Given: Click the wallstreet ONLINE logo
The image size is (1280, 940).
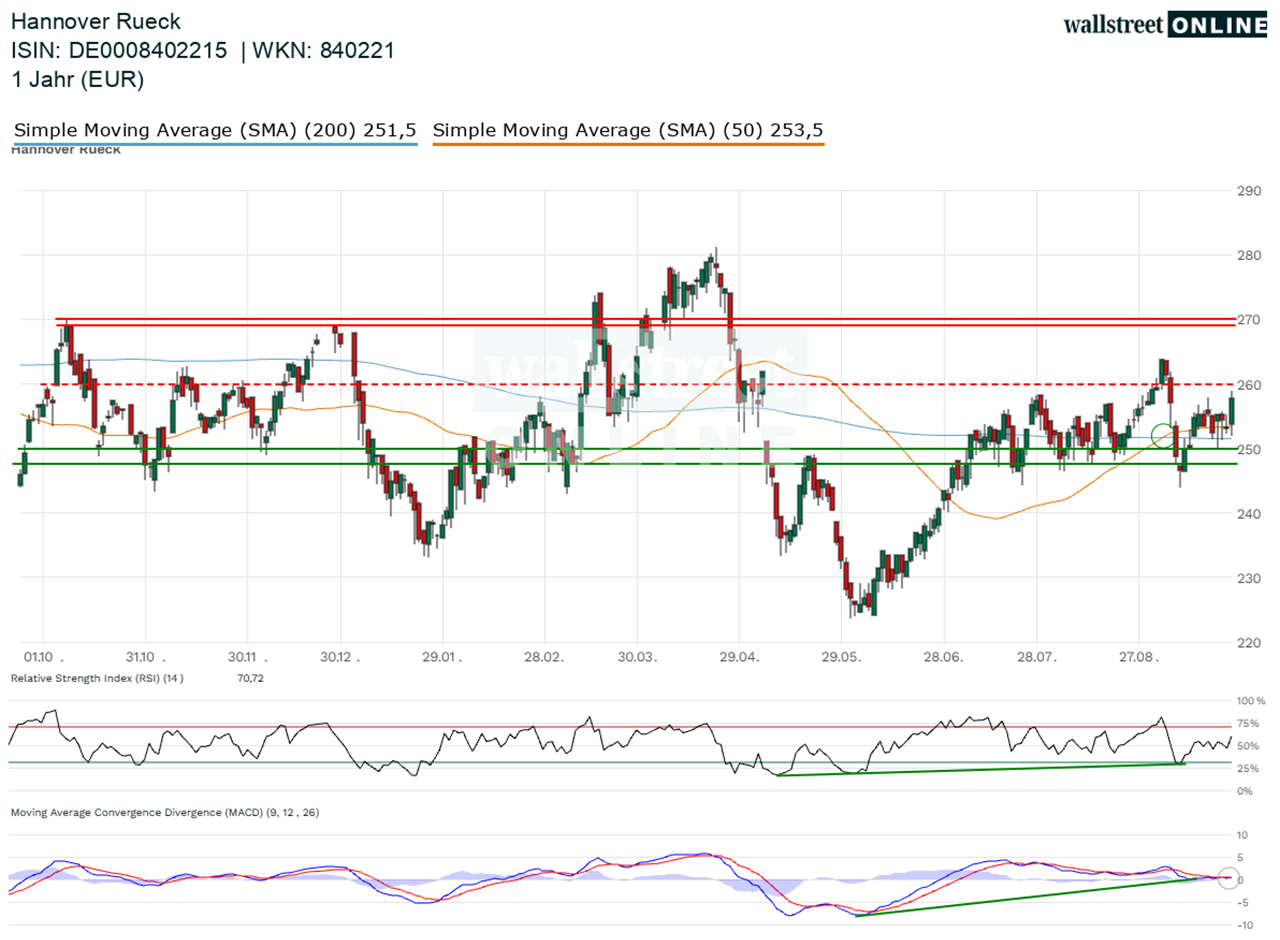Looking at the screenshot, I should 1166,26.
